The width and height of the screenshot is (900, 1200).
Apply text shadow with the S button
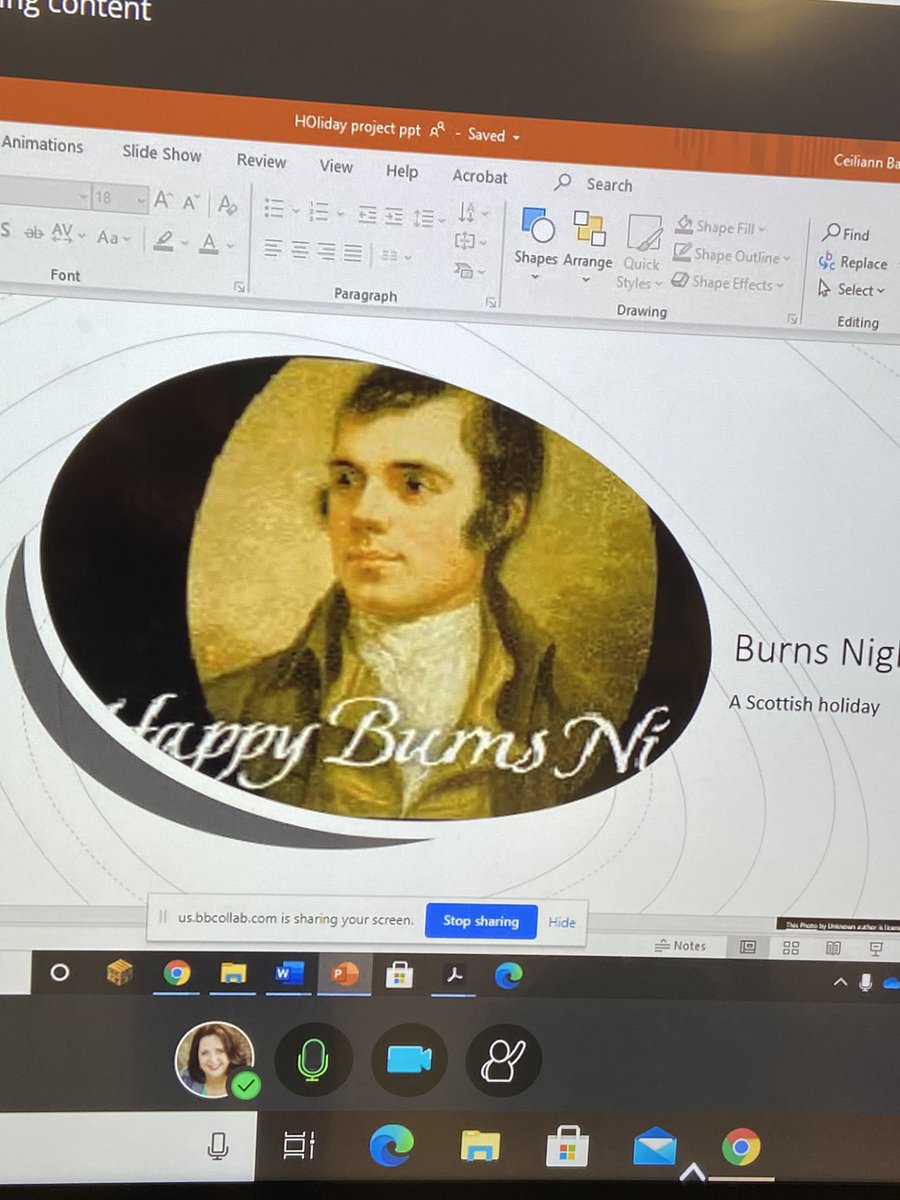6,231
